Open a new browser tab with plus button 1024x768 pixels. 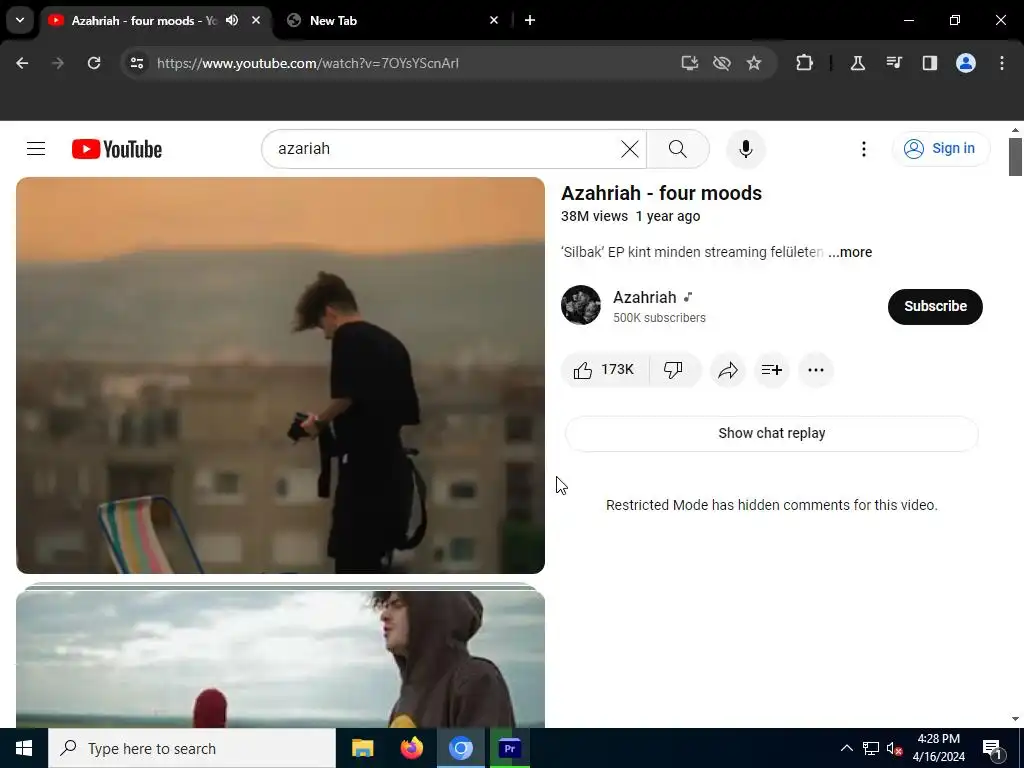click(530, 20)
